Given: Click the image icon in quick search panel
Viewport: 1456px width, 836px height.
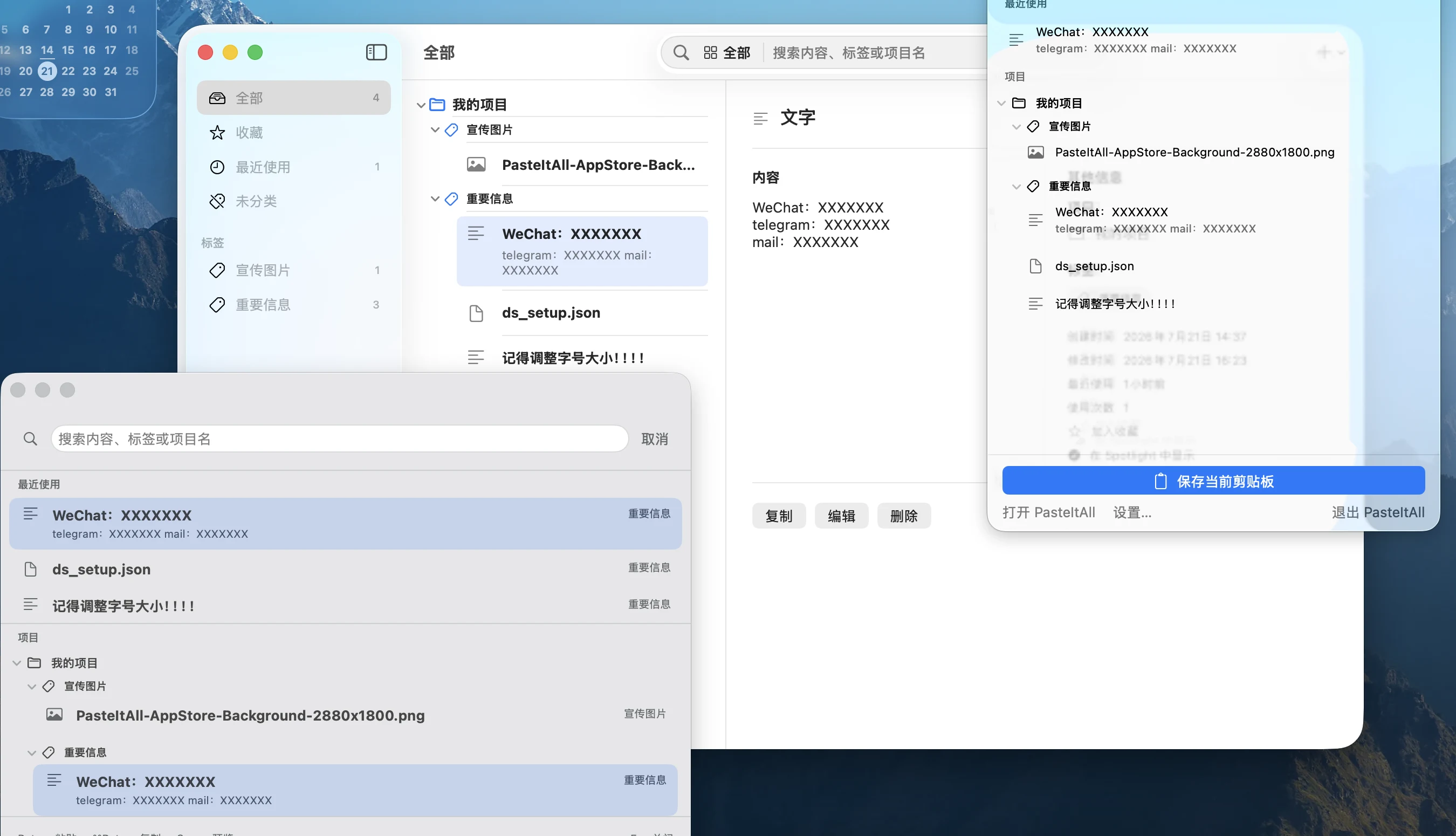Looking at the screenshot, I should [54, 715].
